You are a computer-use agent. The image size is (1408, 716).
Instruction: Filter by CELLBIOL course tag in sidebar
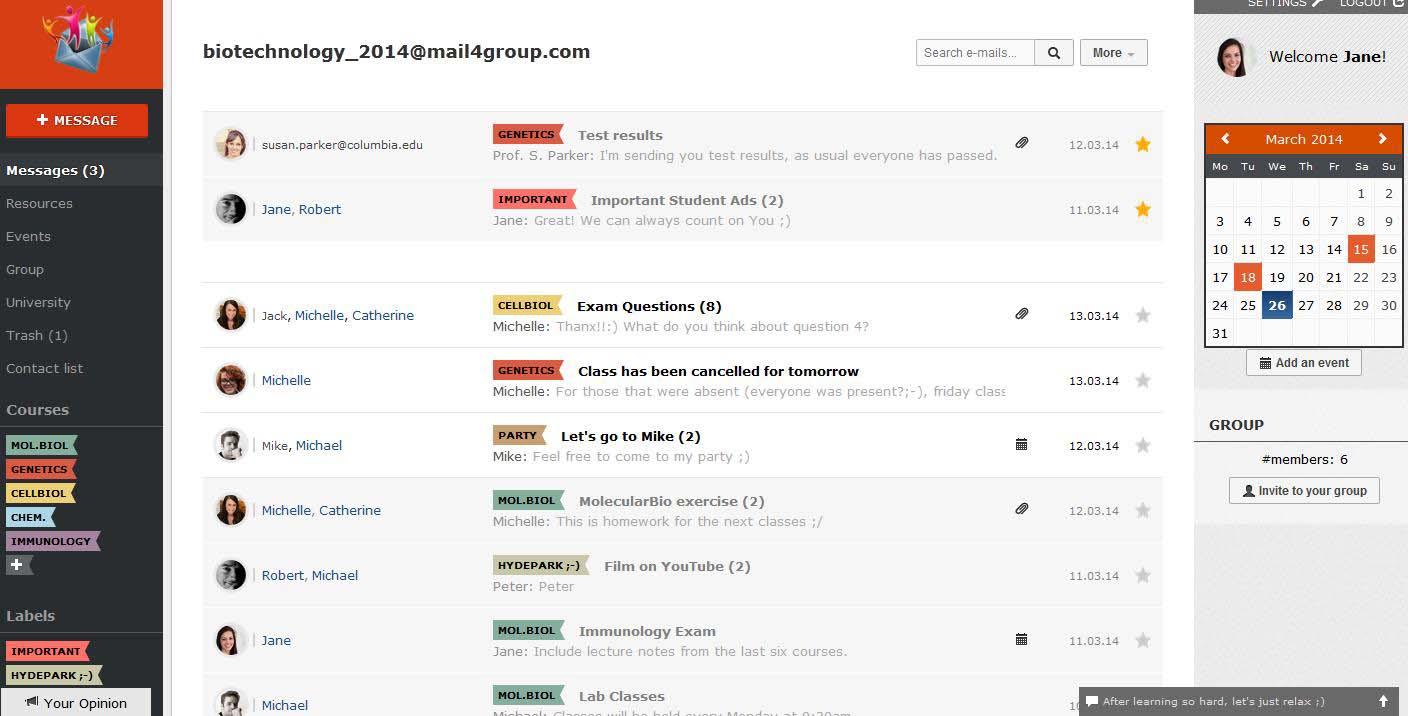coord(40,493)
